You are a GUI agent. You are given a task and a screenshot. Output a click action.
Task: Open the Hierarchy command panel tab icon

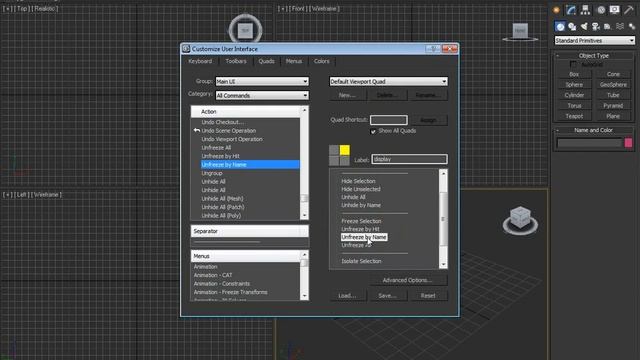(585, 10)
